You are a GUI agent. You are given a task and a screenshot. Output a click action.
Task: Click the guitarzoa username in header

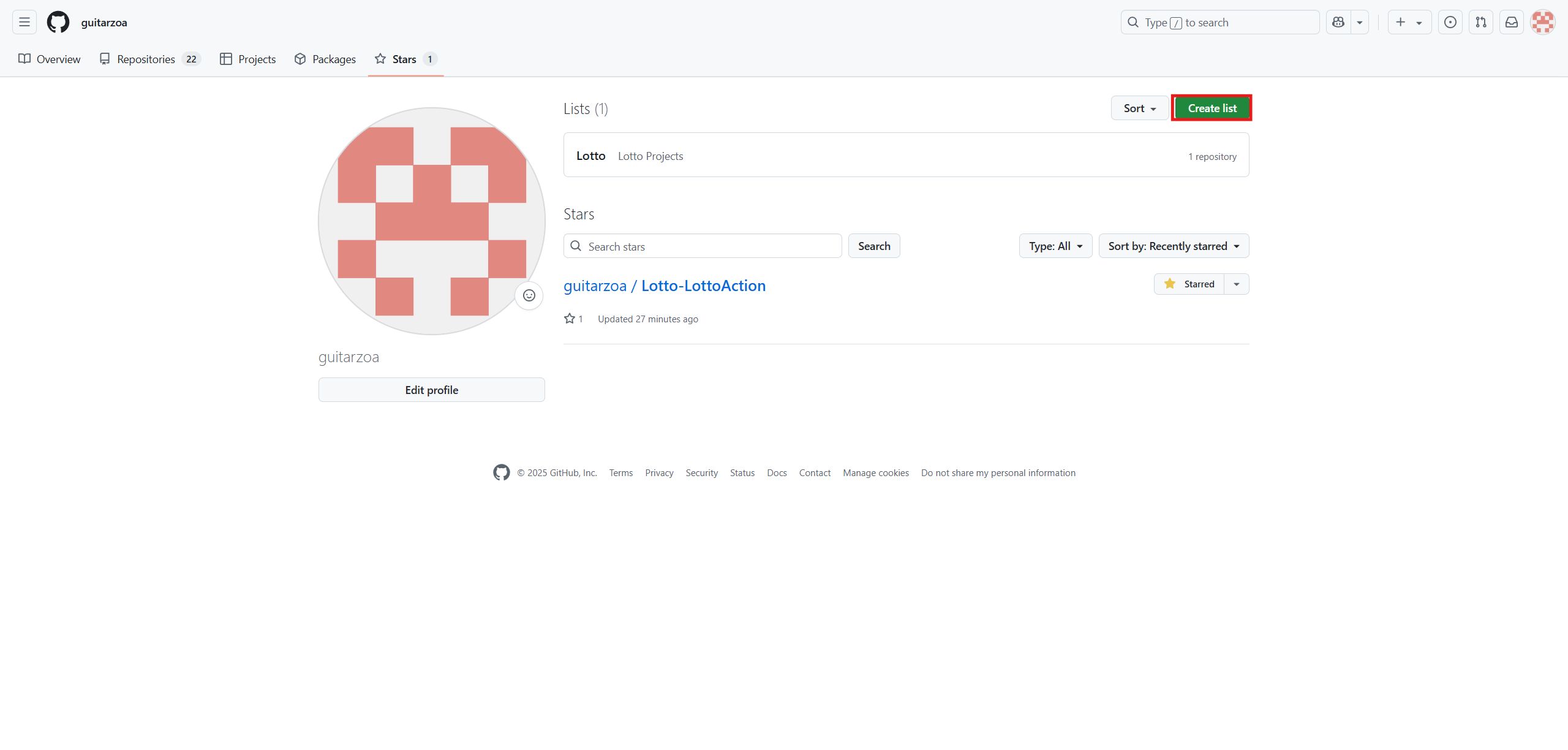pyautogui.click(x=104, y=23)
